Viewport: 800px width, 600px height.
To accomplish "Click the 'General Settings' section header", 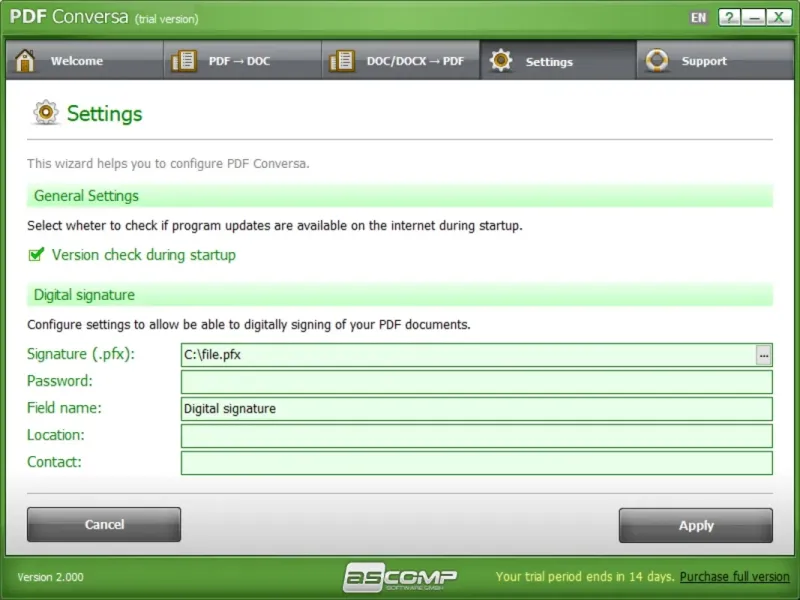I will 400,196.
